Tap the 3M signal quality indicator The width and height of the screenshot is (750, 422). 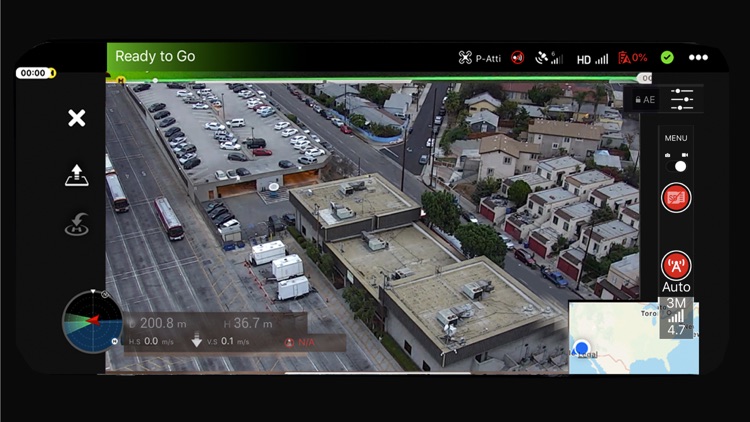point(676,317)
